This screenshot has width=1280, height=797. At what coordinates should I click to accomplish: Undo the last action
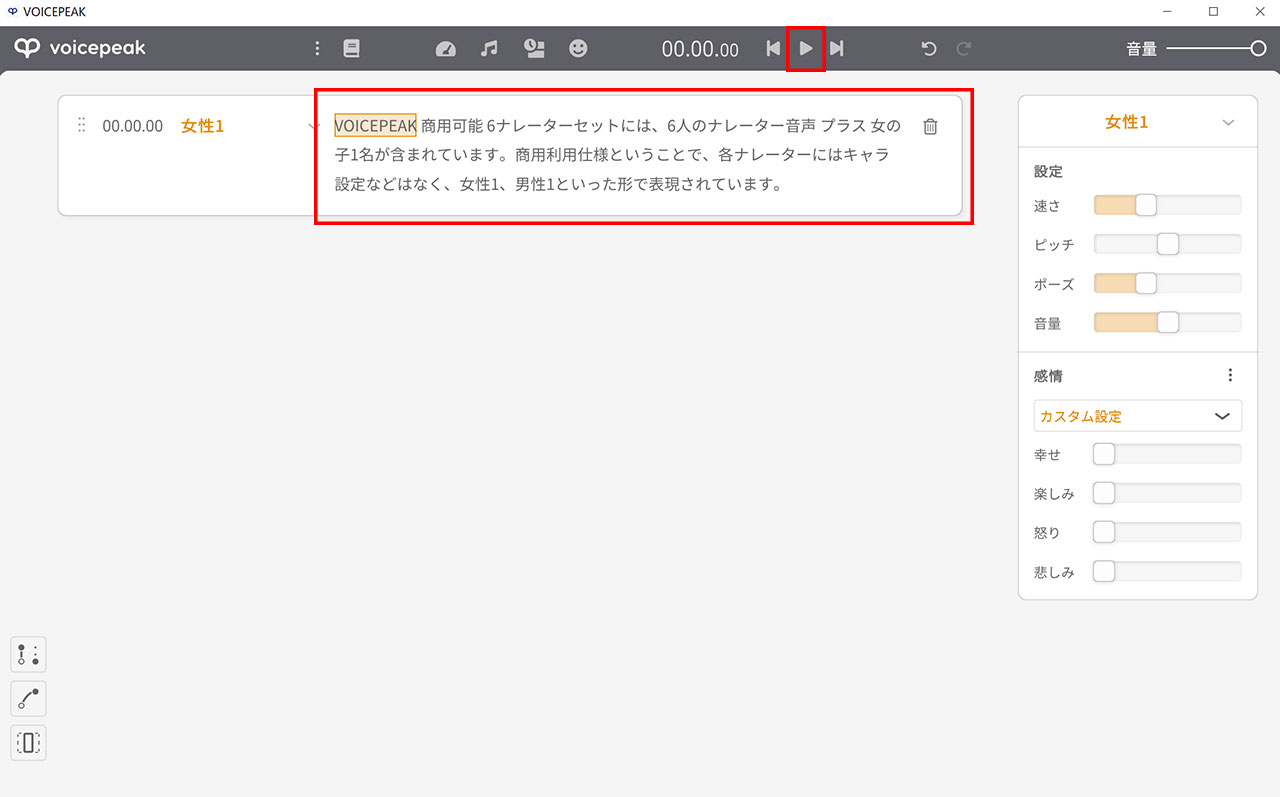coord(929,48)
